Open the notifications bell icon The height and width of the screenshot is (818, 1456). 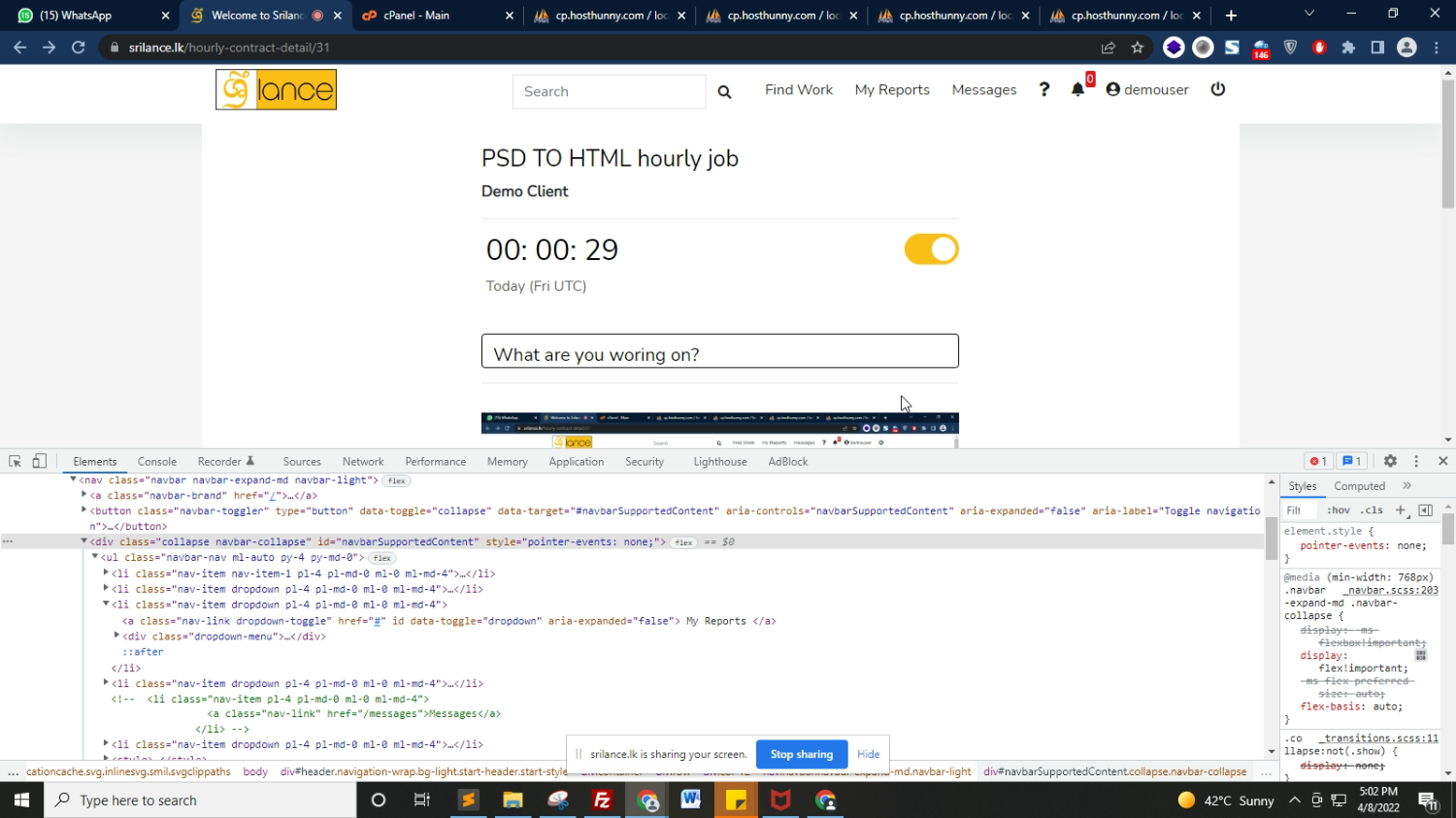1077,89
